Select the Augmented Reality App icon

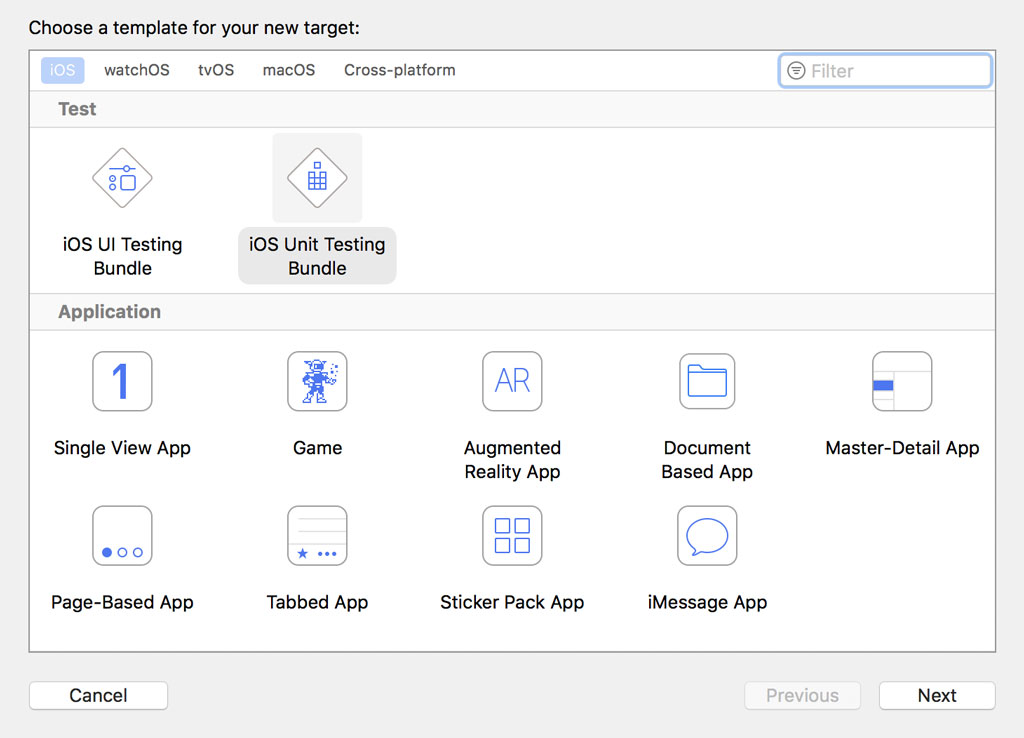click(x=512, y=381)
